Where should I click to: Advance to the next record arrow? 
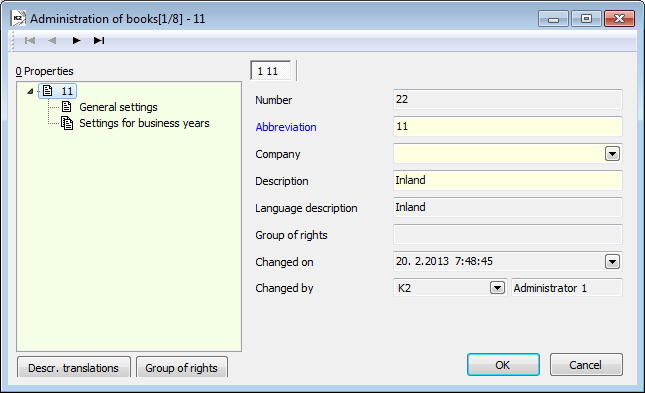[77, 40]
